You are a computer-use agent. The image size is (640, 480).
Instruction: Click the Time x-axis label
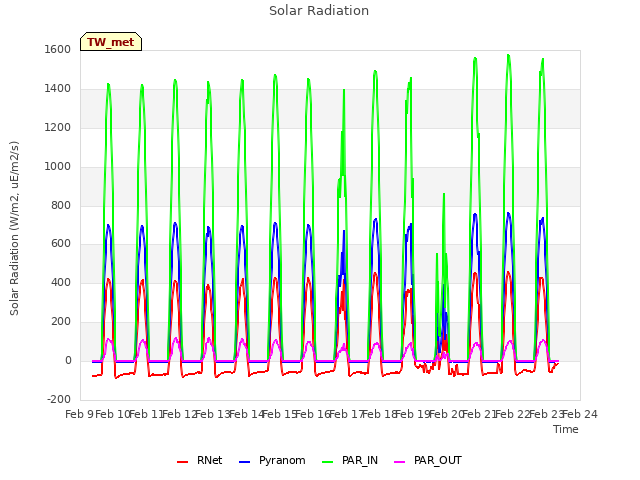pos(566,429)
